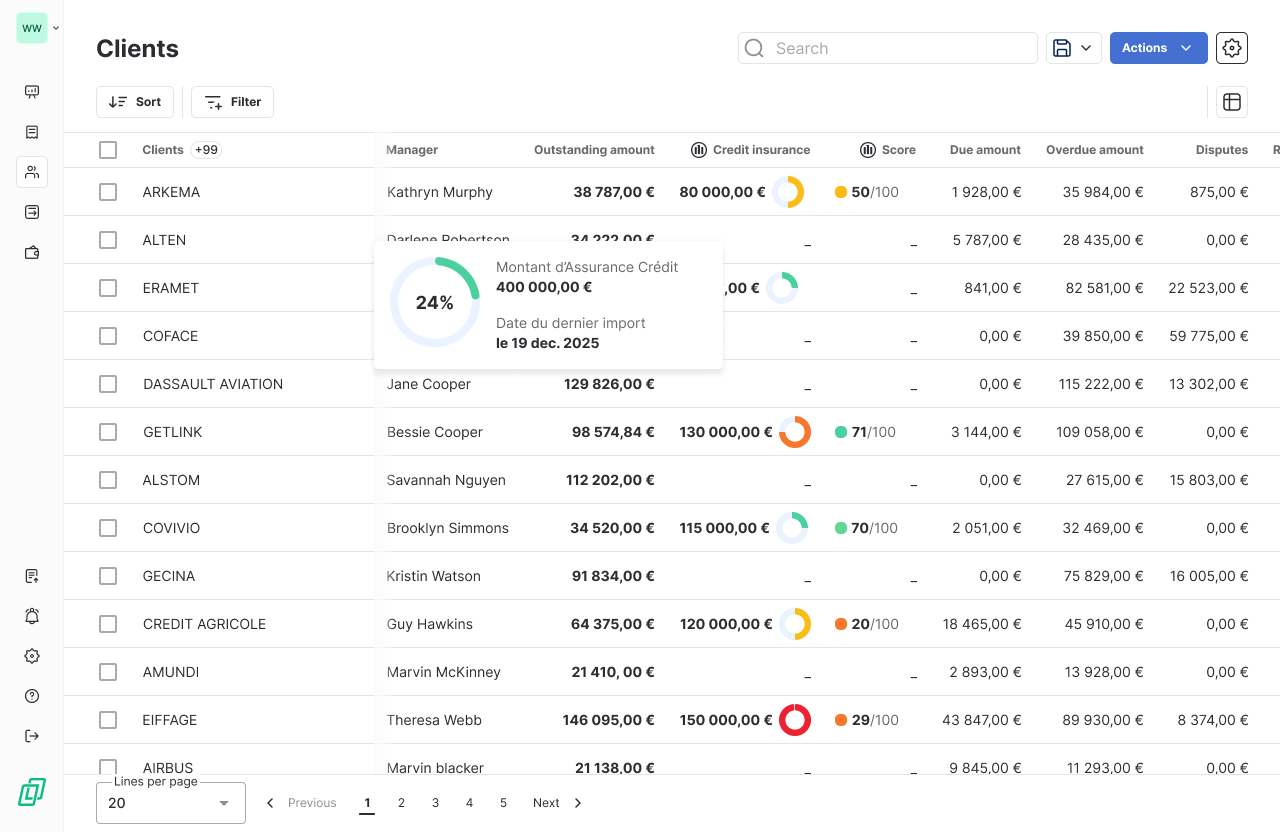Screen dimensions: 1280x832
Task: Select current page 1
Action: coord(367,803)
